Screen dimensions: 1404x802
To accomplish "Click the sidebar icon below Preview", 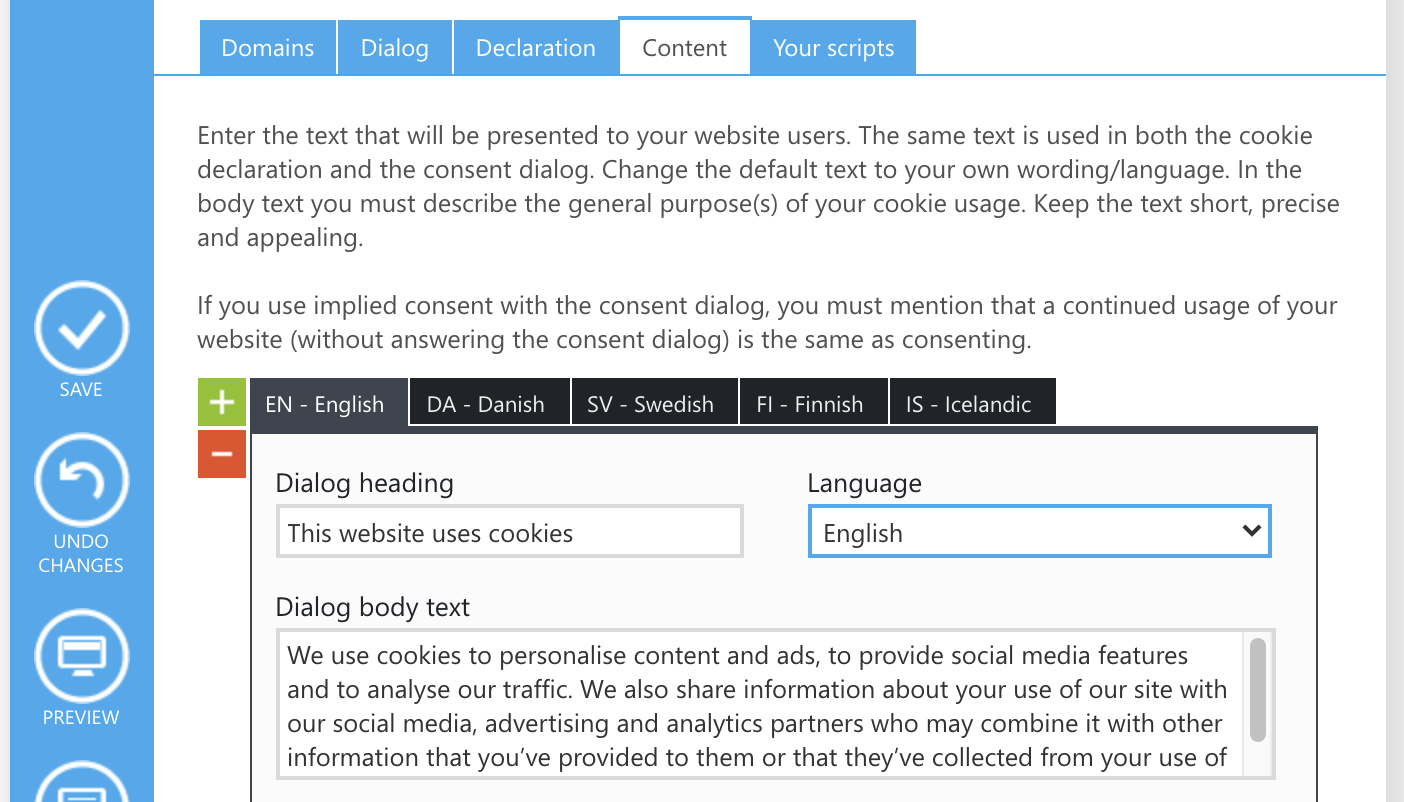I will pyautogui.click(x=81, y=785).
